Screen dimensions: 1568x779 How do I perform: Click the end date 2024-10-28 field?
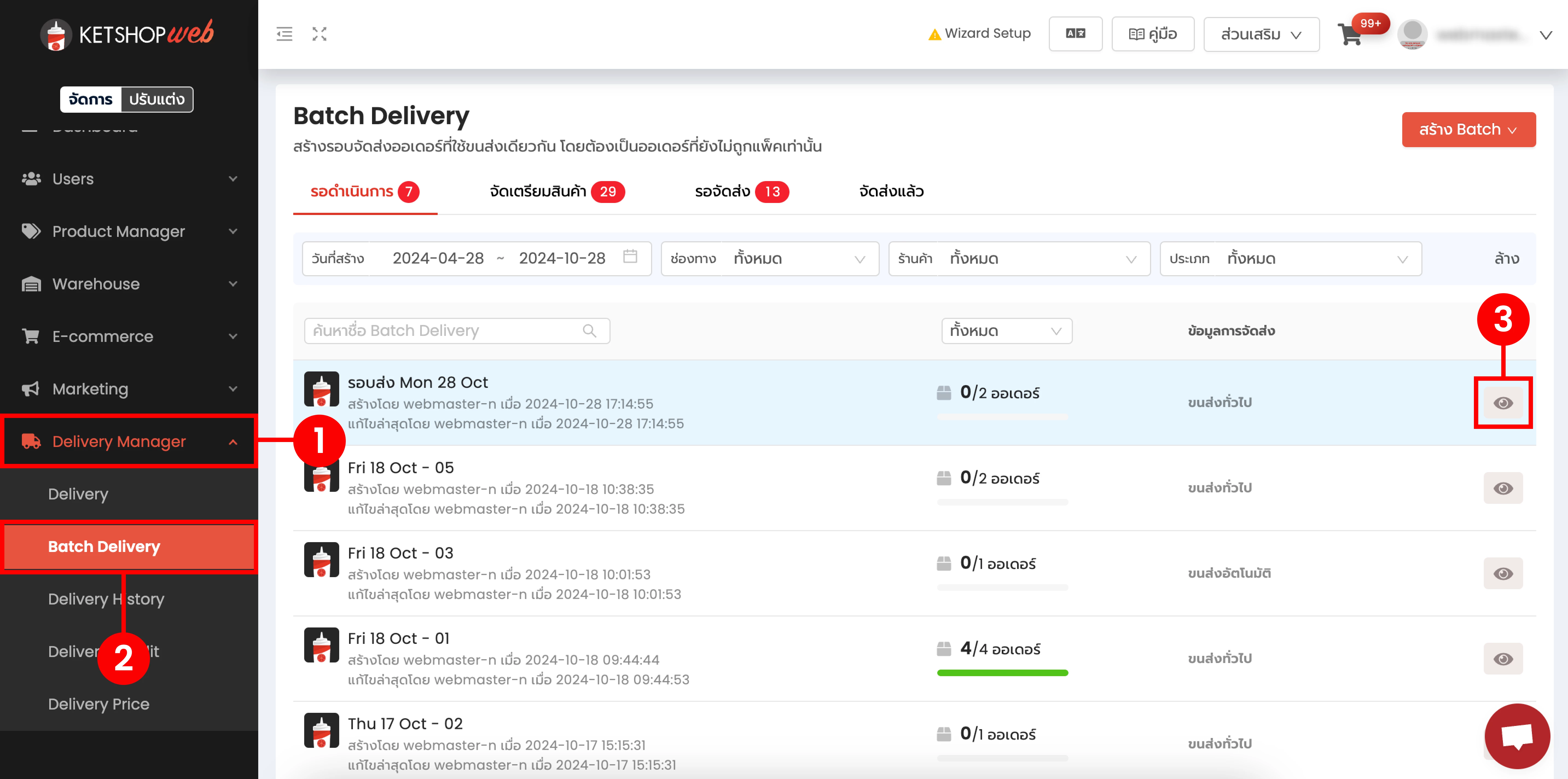click(x=562, y=259)
